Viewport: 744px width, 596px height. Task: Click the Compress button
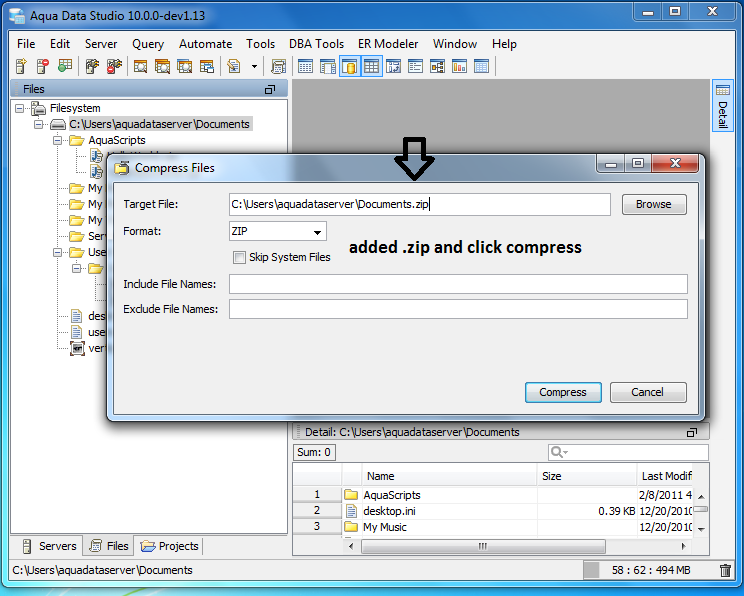point(563,392)
